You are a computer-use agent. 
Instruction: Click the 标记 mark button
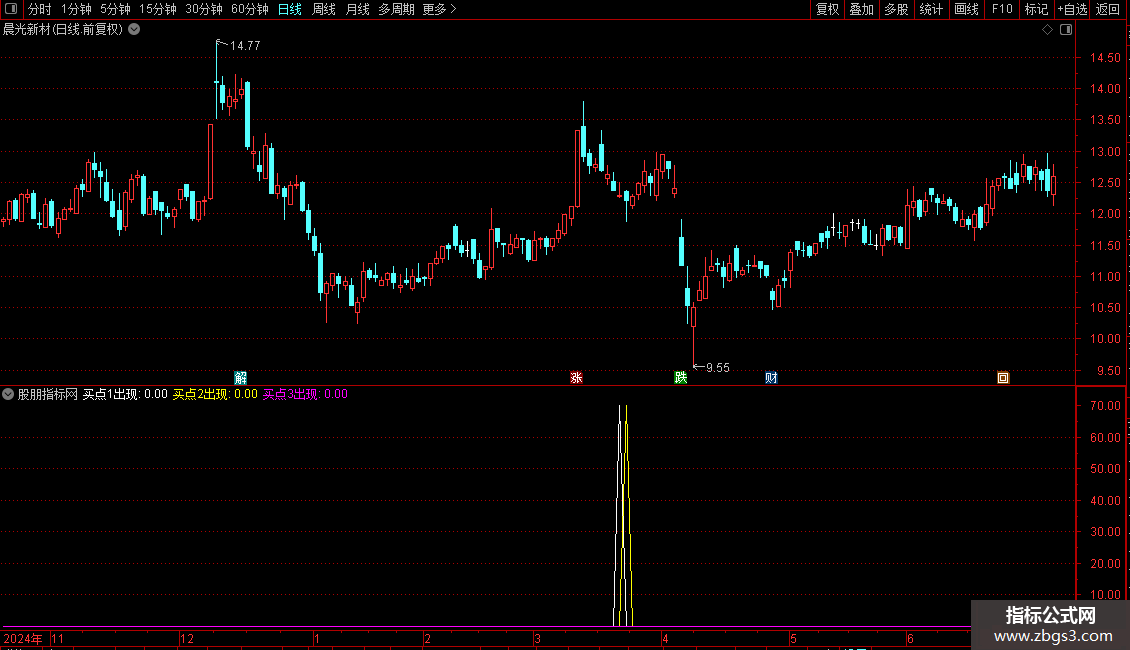(x=1036, y=9)
